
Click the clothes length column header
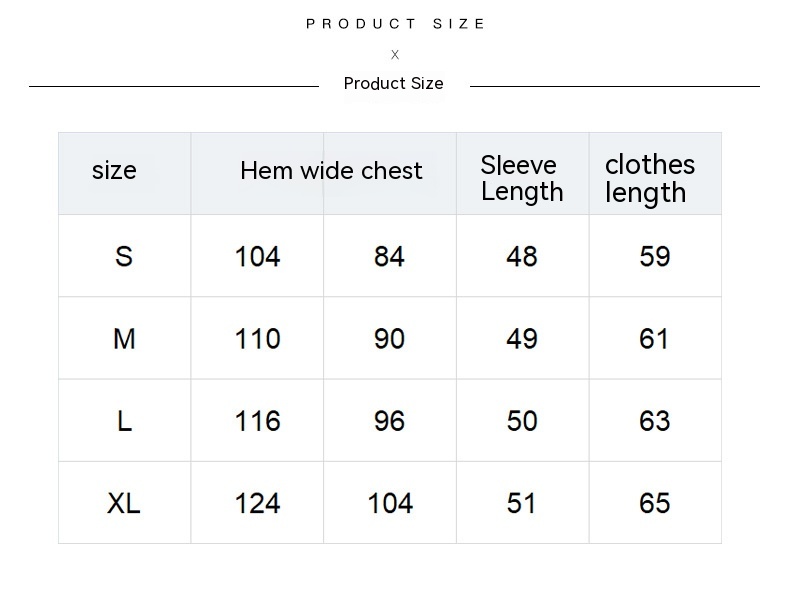pyautogui.click(x=649, y=178)
